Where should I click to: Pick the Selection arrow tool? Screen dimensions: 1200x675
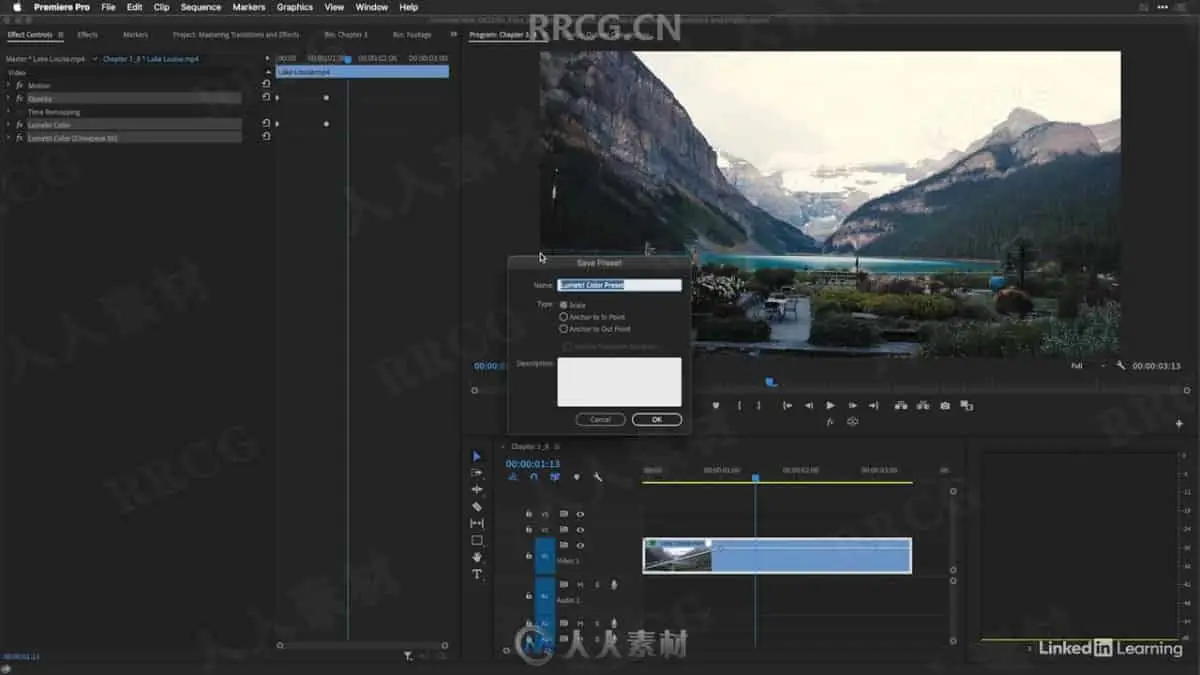point(477,456)
